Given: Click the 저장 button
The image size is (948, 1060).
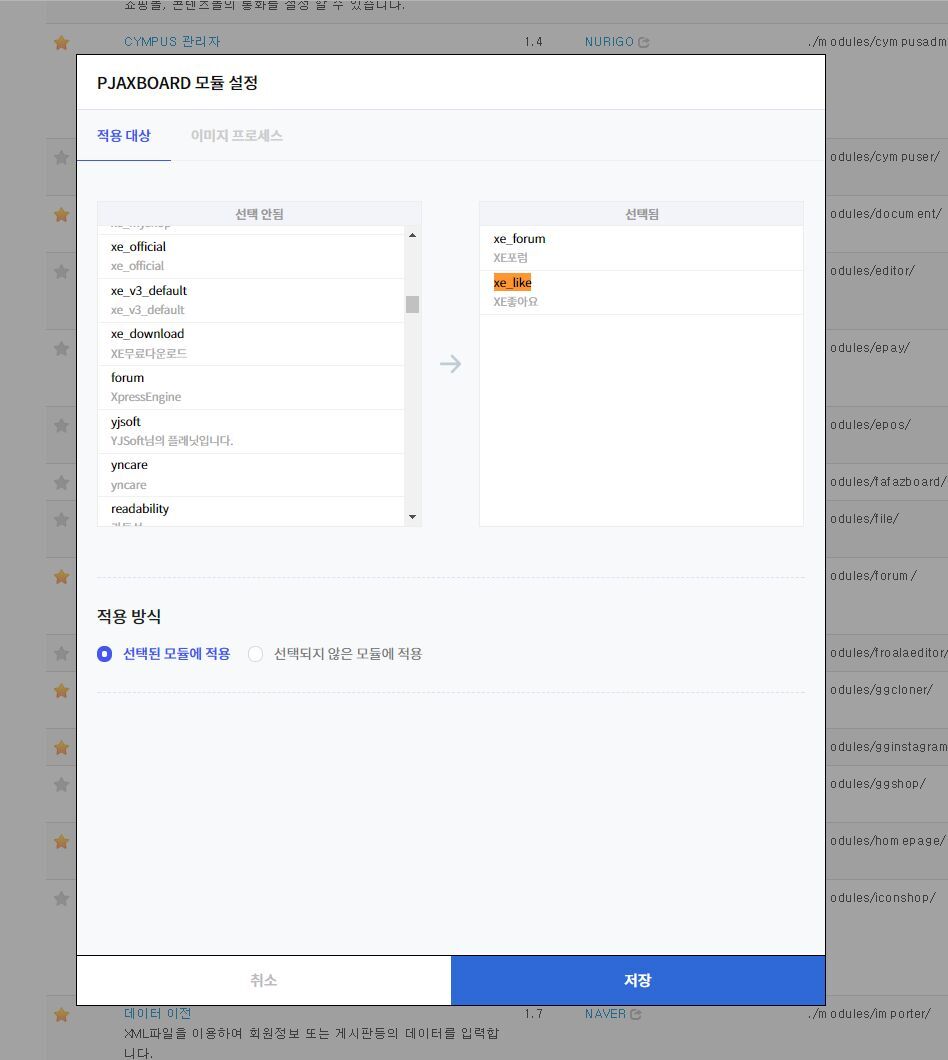Looking at the screenshot, I should tap(638, 980).
